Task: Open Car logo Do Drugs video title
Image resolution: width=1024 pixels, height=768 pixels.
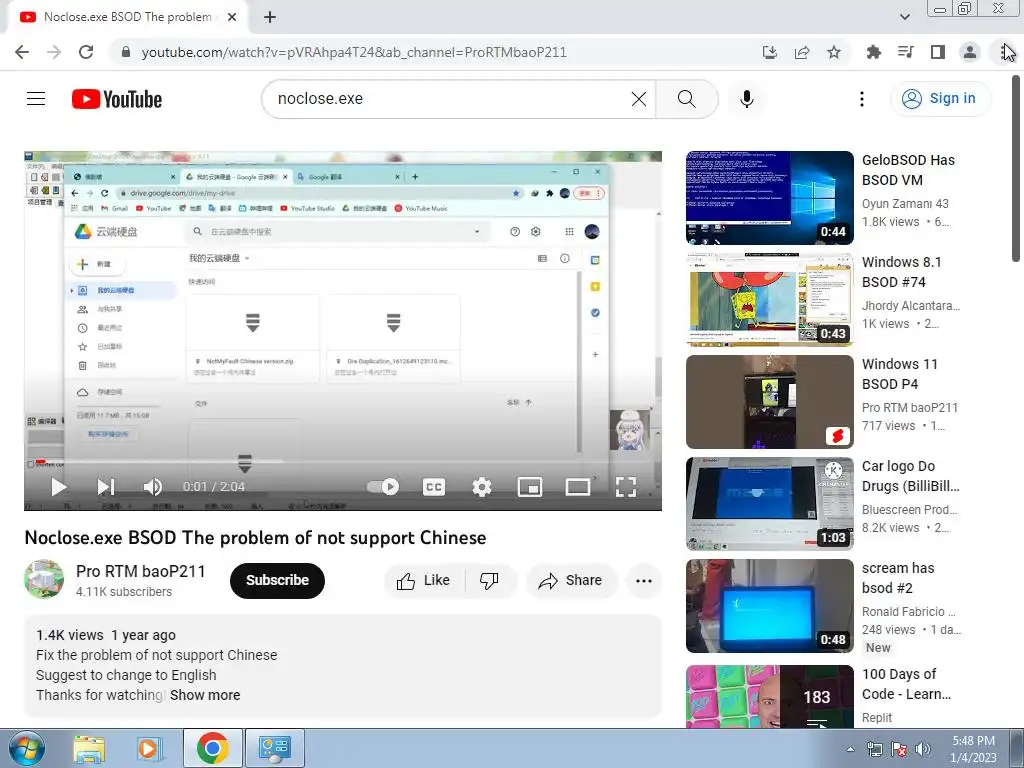Action: click(x=910, y=476)
